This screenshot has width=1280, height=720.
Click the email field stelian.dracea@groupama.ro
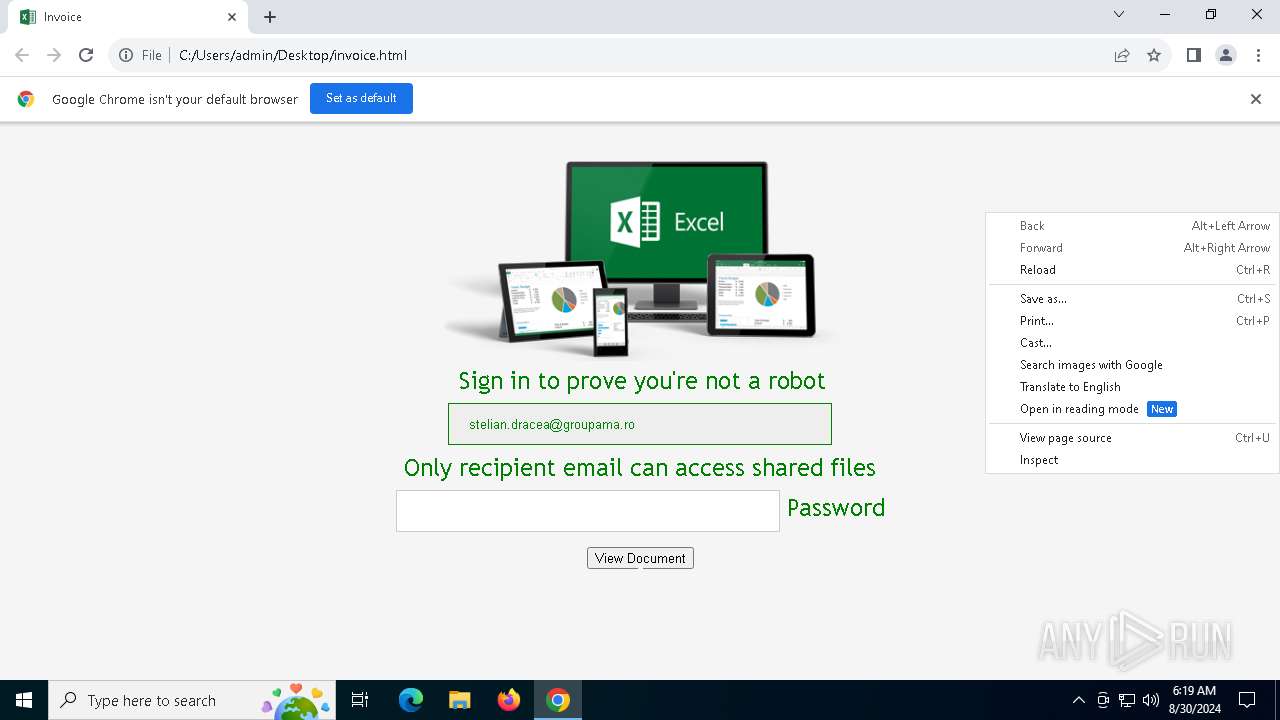coord(640,424)
